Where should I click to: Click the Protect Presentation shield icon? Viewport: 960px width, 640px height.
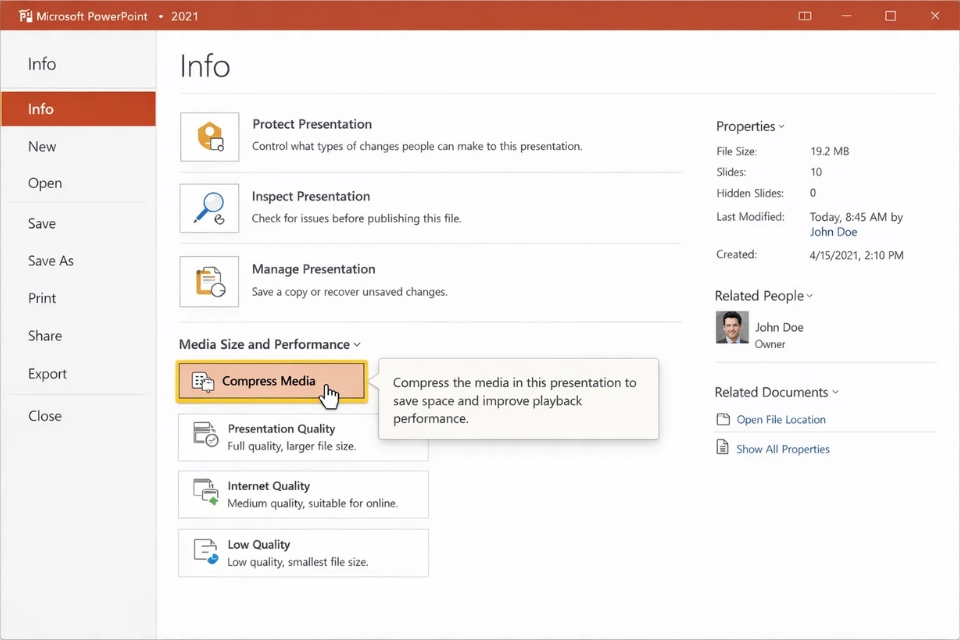point(210,137)
